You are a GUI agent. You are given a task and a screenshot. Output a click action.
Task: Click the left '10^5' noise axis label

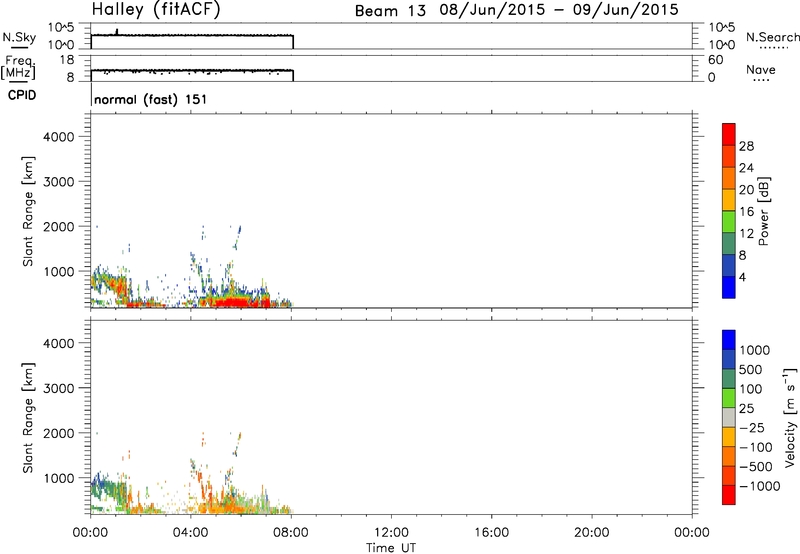(x=61, y=28)
